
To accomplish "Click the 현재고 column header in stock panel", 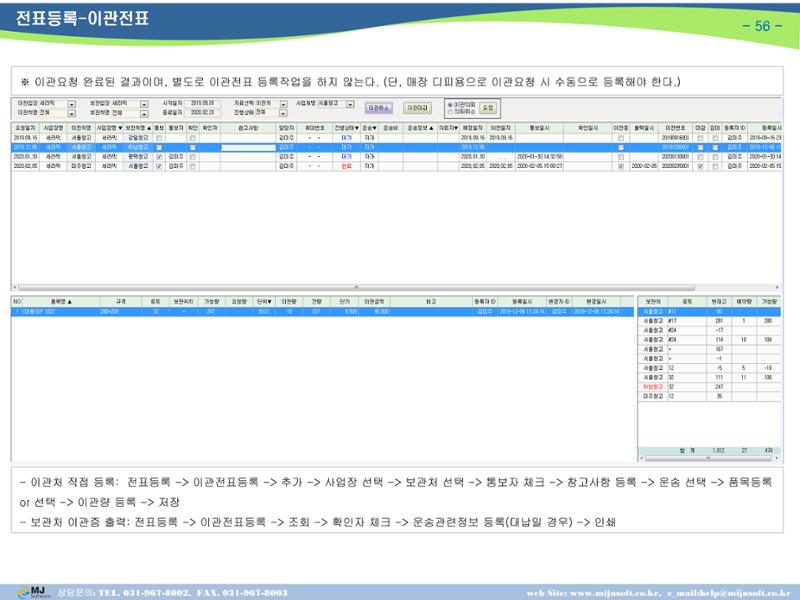I will click(x=719, y=302).
